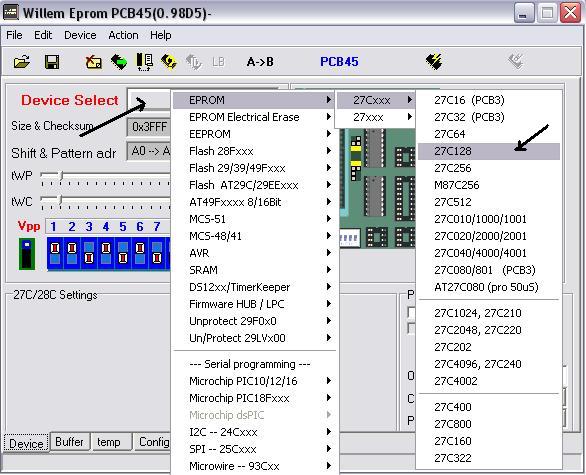Open the Device menu
The image size is (586, 475).
(80, 35)
